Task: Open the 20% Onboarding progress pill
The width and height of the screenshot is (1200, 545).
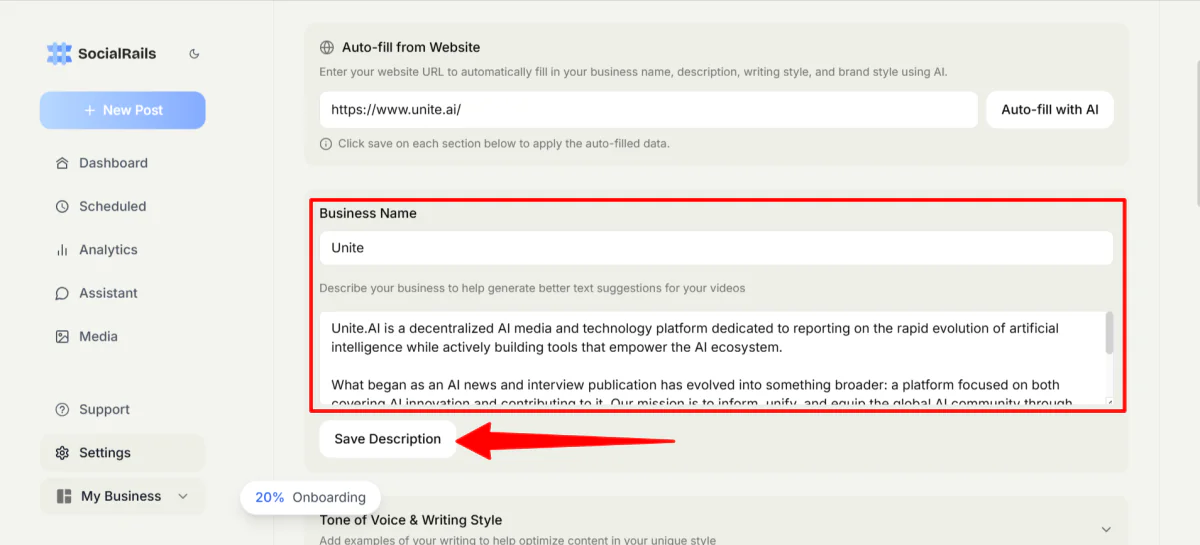Action: coord(311,497)
